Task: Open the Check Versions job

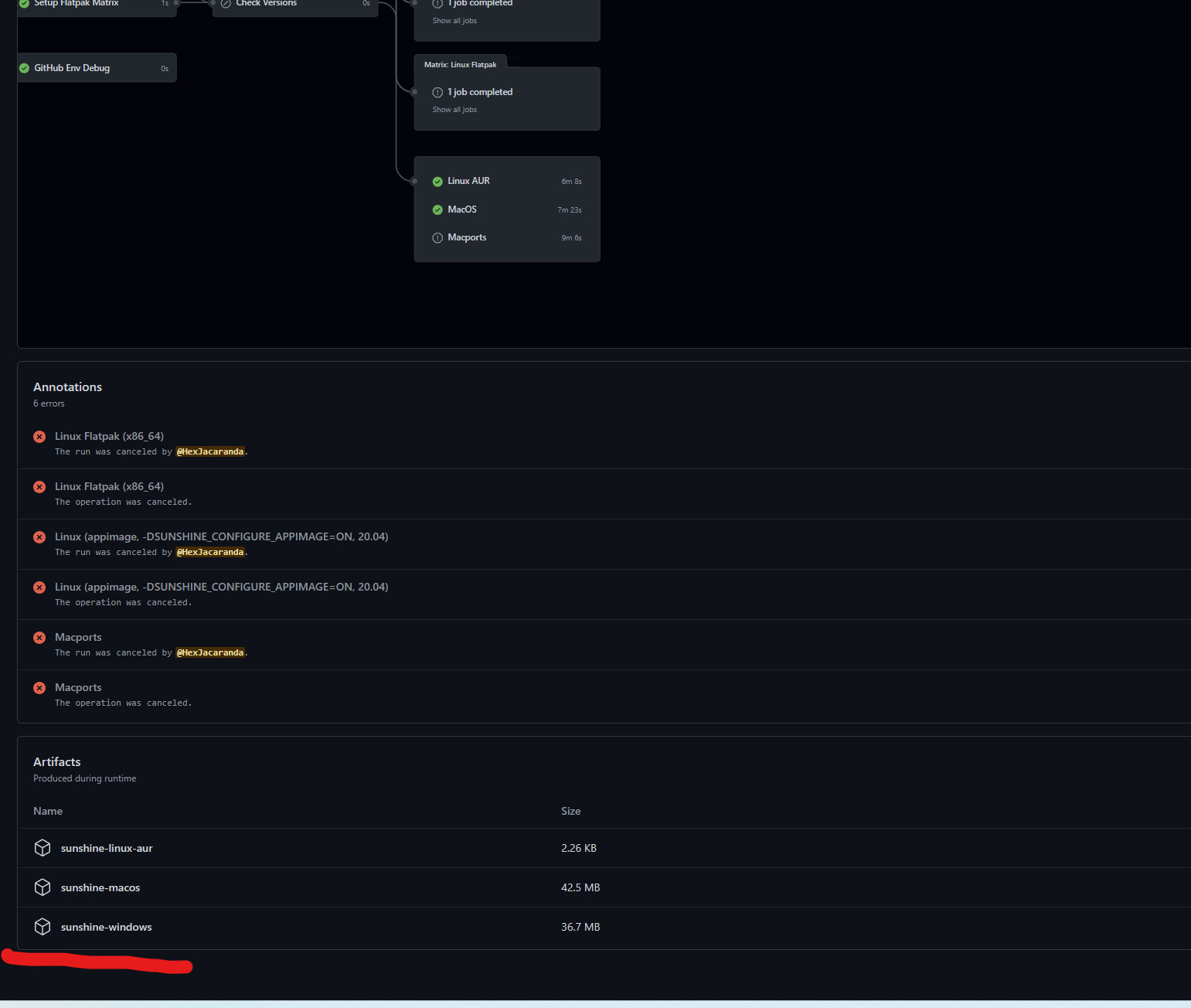Action: (266, 3)
